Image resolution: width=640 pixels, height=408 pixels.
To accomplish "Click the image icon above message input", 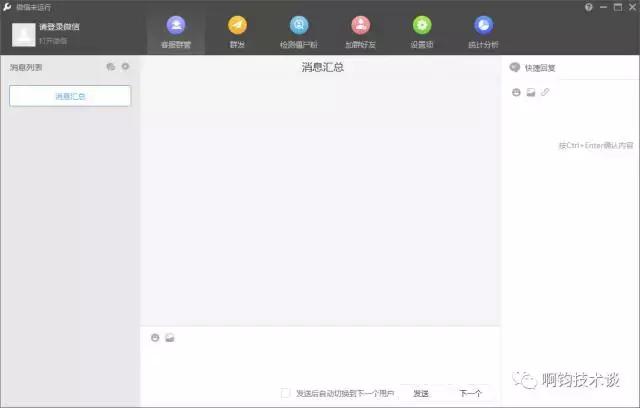I will [170, 337].
